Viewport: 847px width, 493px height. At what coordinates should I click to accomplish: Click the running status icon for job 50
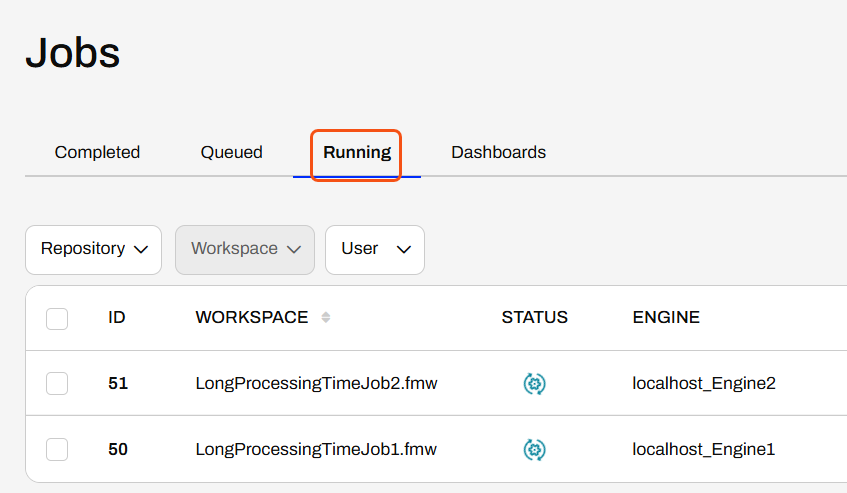(534, 450)
